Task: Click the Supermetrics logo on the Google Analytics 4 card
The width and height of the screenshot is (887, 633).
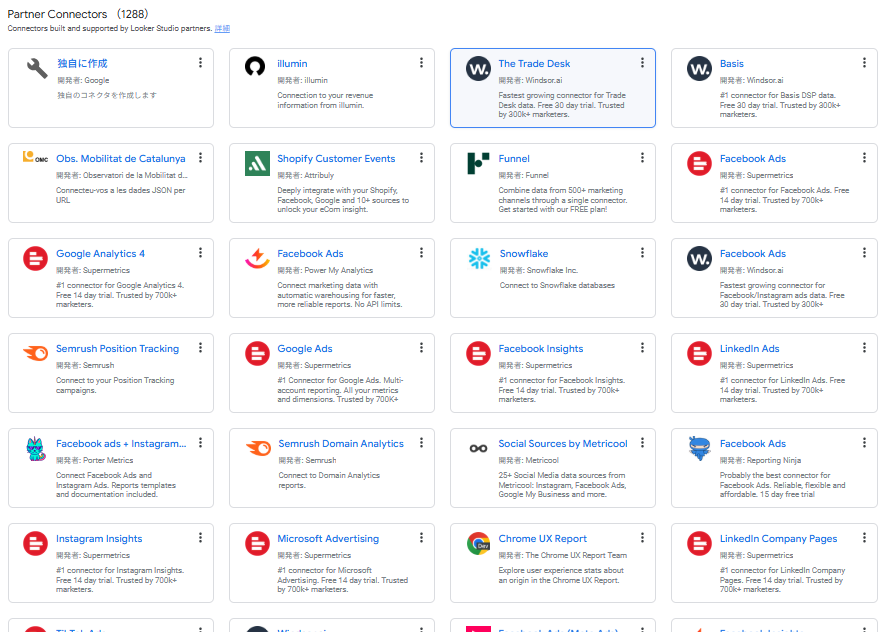Action: coord(35,259)
